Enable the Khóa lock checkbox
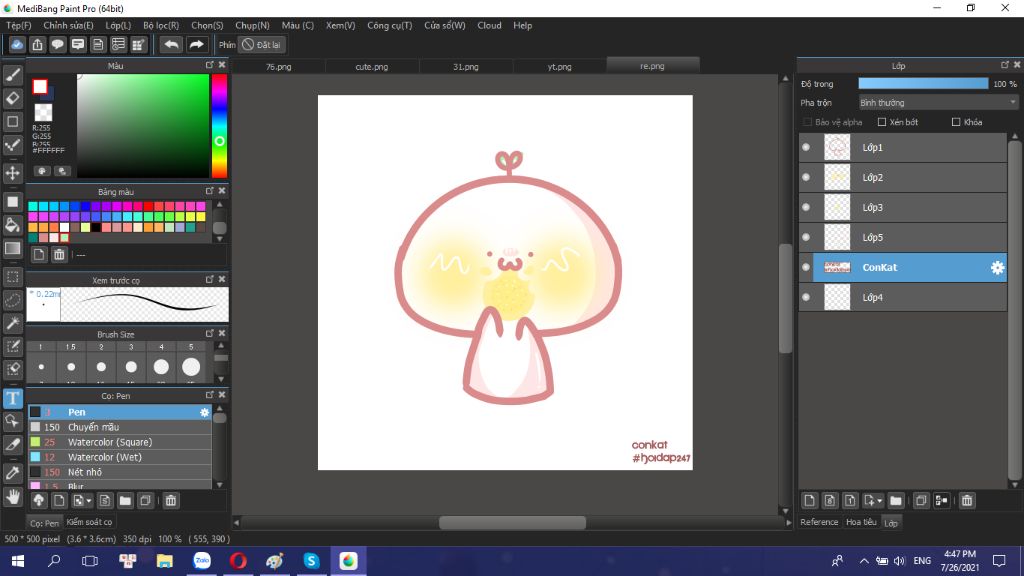1024x576 pixels. (x=956, y=122)
